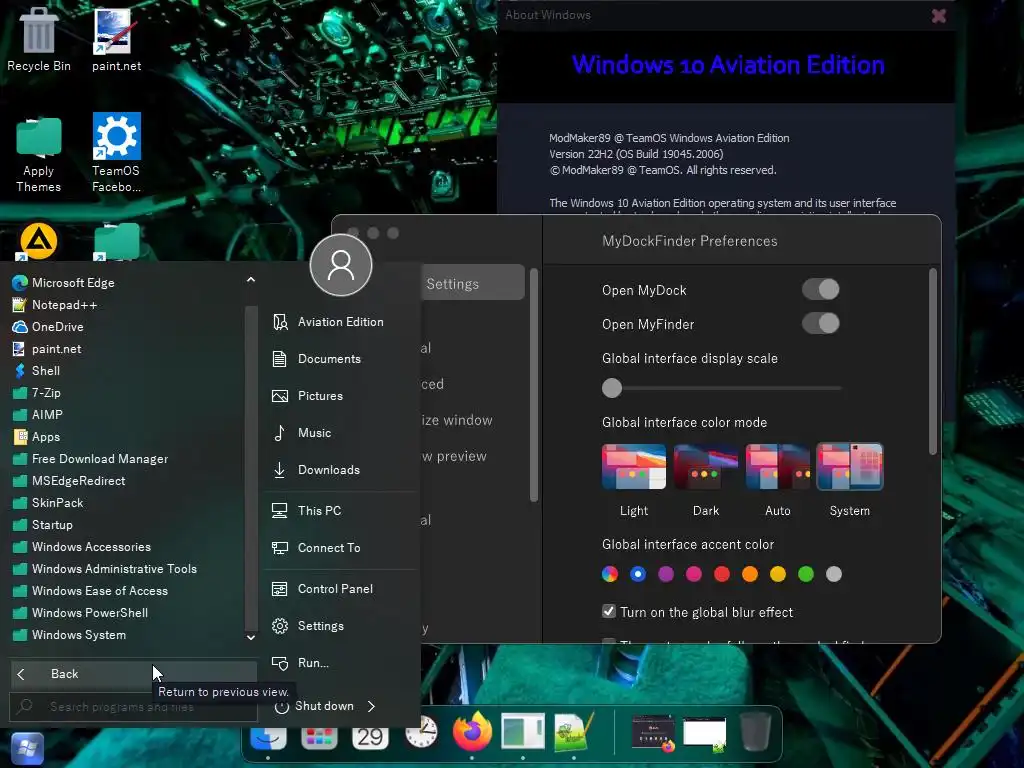This screenshot has width=1024, height=768.
Task: Click the Shut down button
Action: click(x=316, y=706)
